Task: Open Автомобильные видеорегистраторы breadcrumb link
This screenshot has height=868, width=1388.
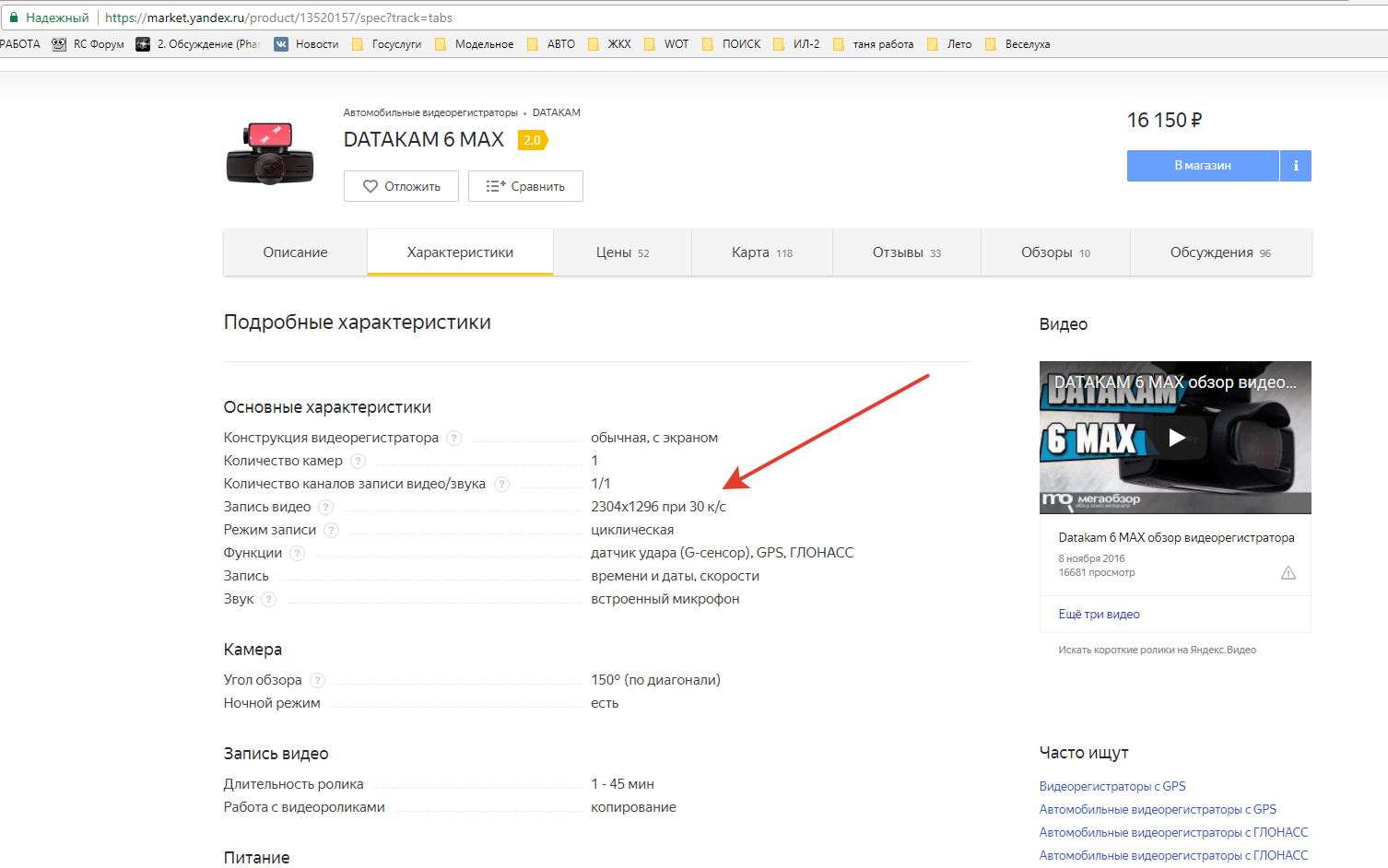Action: pyautogui.click(x=430, y=112)
